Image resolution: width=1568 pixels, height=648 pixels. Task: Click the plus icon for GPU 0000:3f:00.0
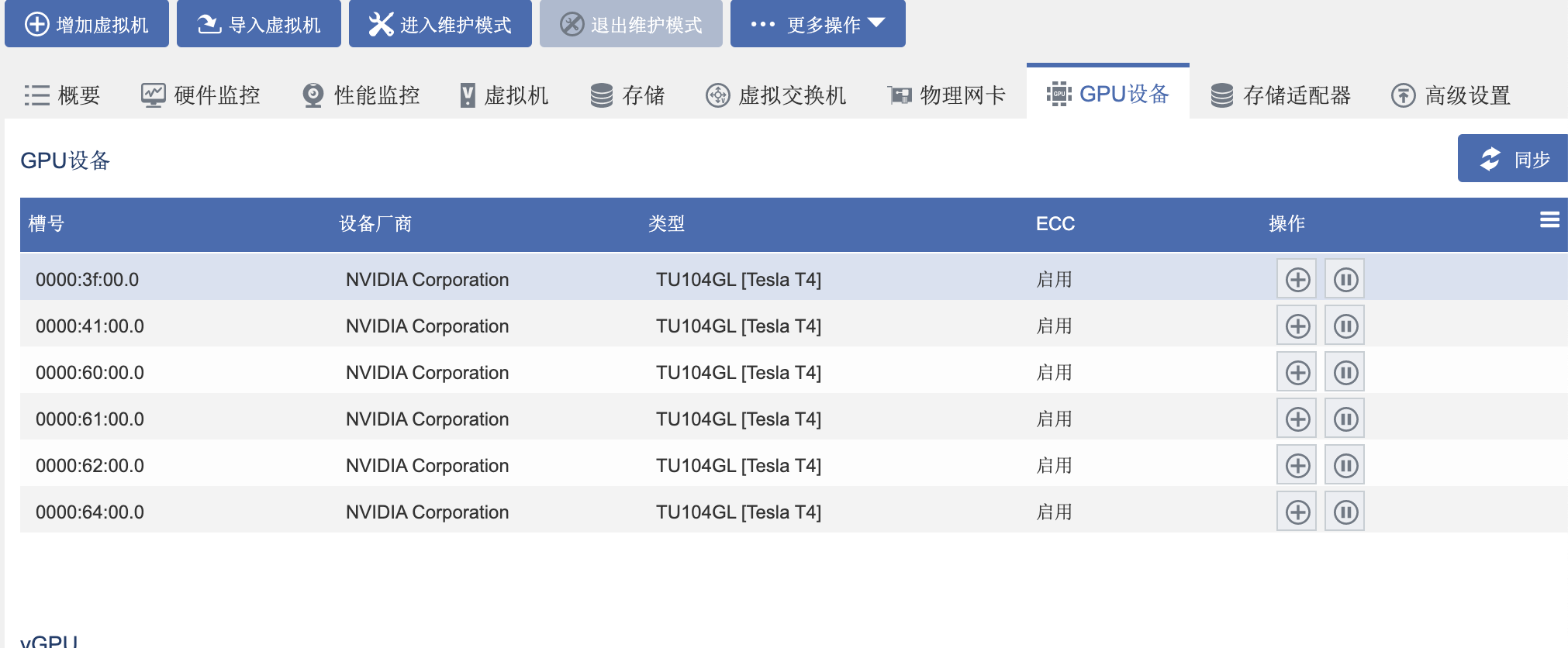point(1297,279)
